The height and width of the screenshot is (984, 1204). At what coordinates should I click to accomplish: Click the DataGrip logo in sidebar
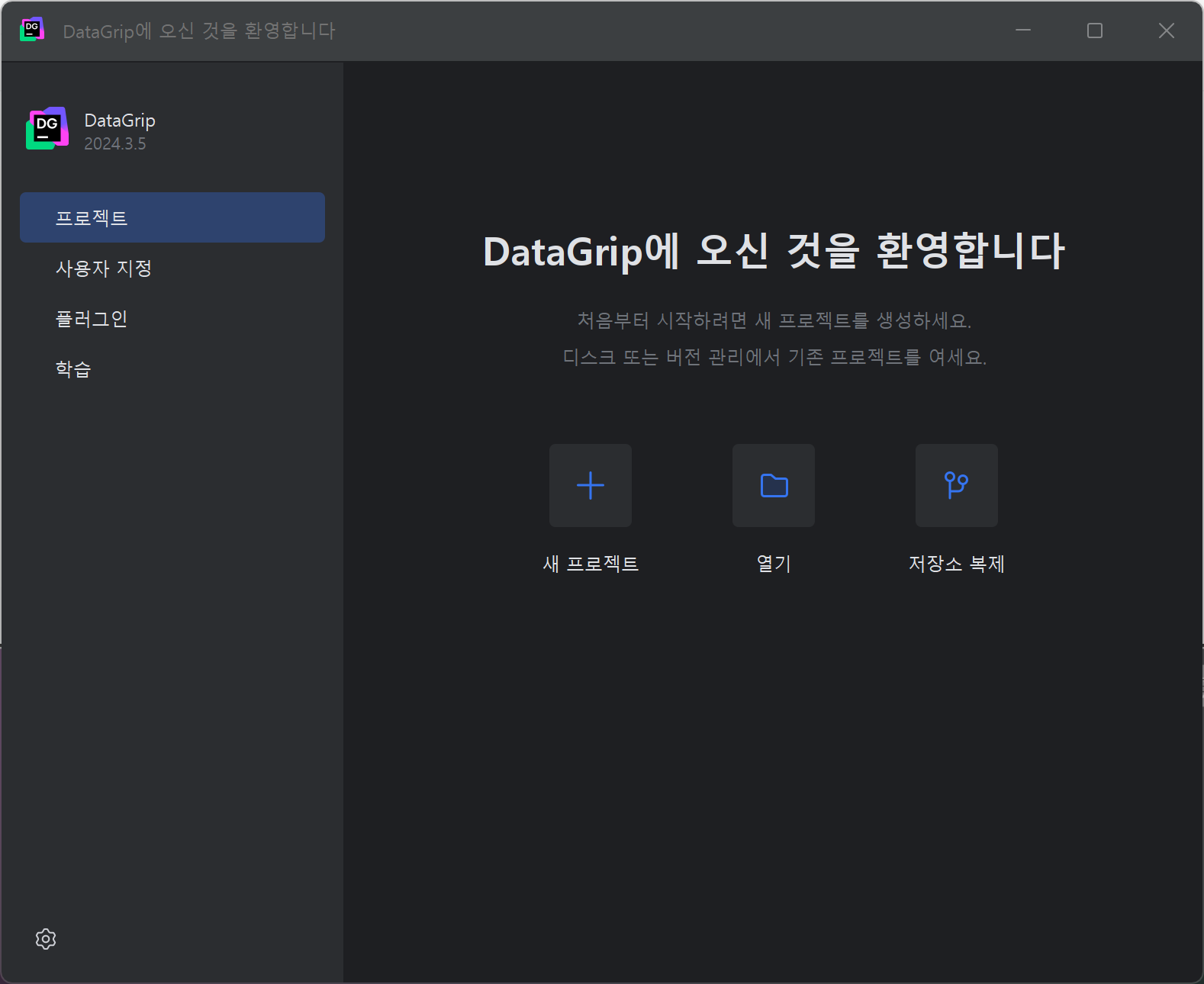point(47,128)
